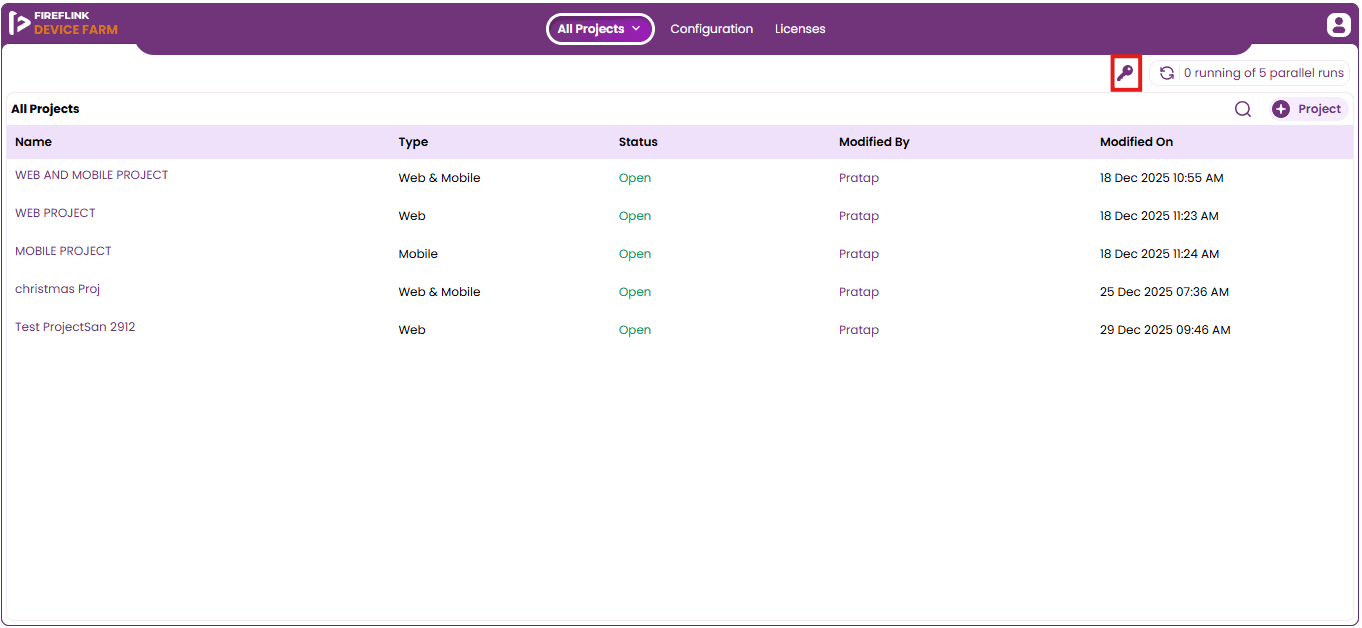Click the Status column header
The height and width of the screenshot is (628, 1362).
tap(638, 142)
